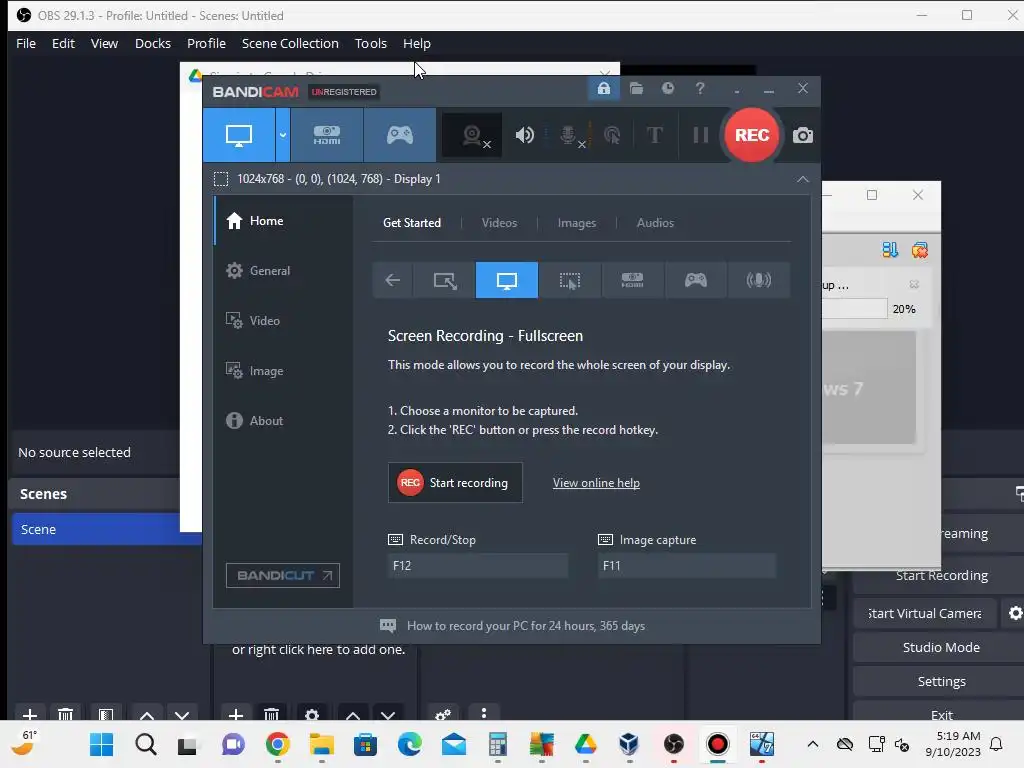Viewport: 1024px width, 768px height.
Task: Add a source with the Sources plus icon
Action: (236, 714)
